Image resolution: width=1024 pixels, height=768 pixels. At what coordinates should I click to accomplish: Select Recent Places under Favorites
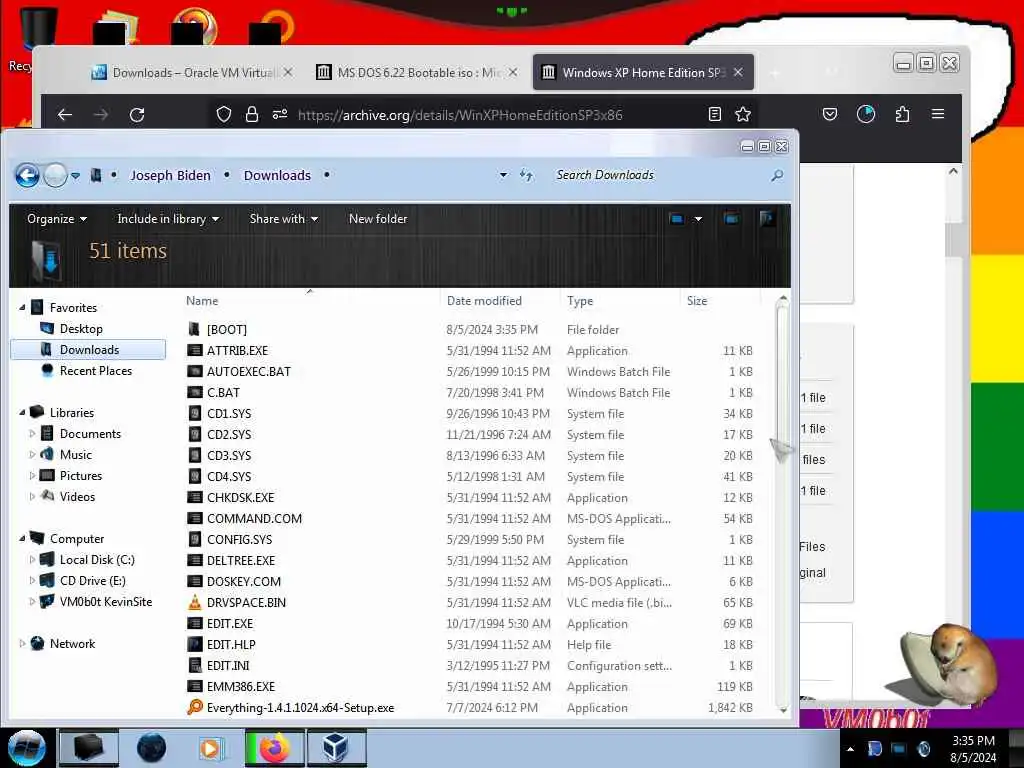[95, 370]
